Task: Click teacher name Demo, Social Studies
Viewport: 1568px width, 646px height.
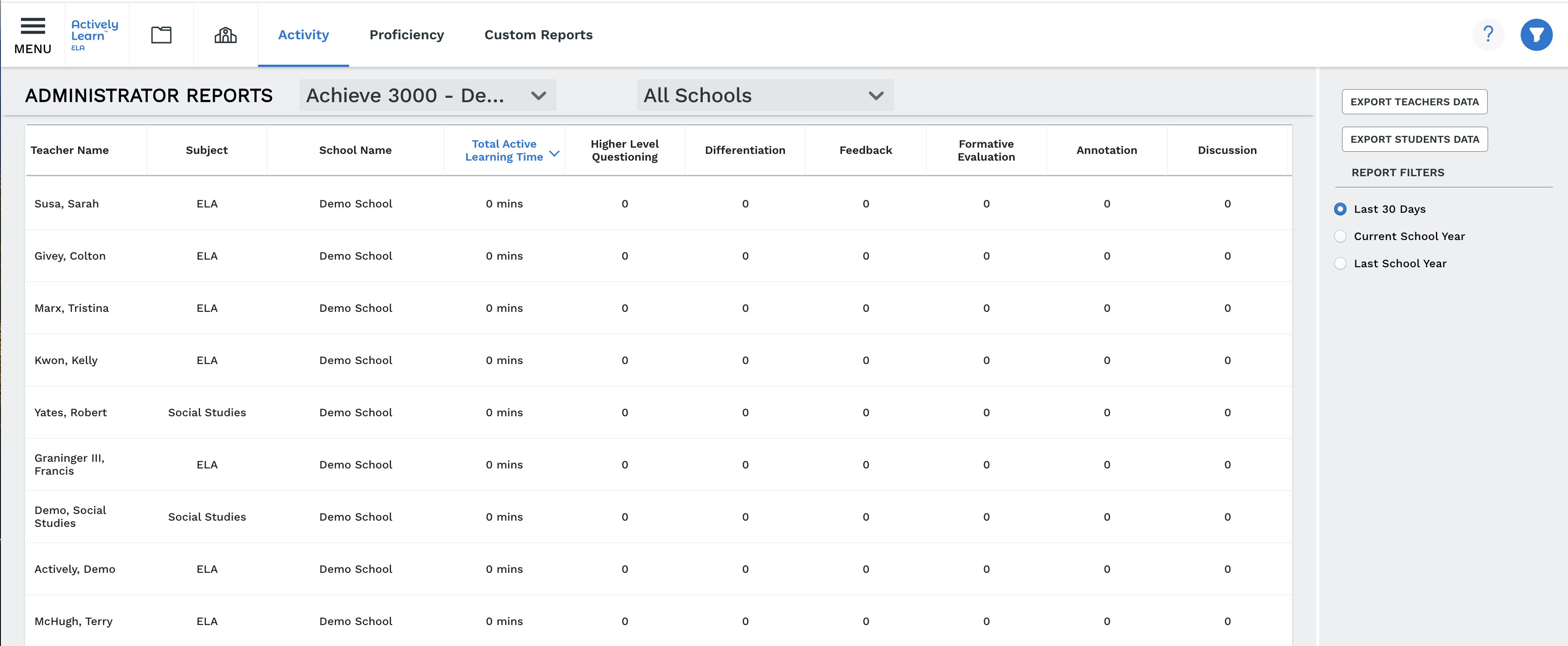Action: click(x=70, y=517)
